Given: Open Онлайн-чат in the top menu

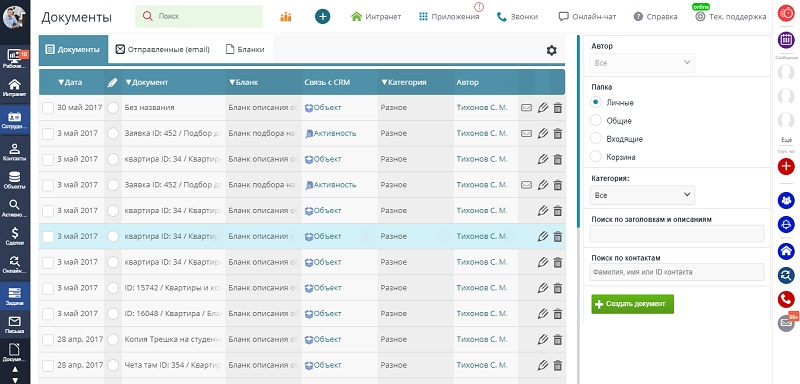Looking at the screenshot, I should [587, 17].
